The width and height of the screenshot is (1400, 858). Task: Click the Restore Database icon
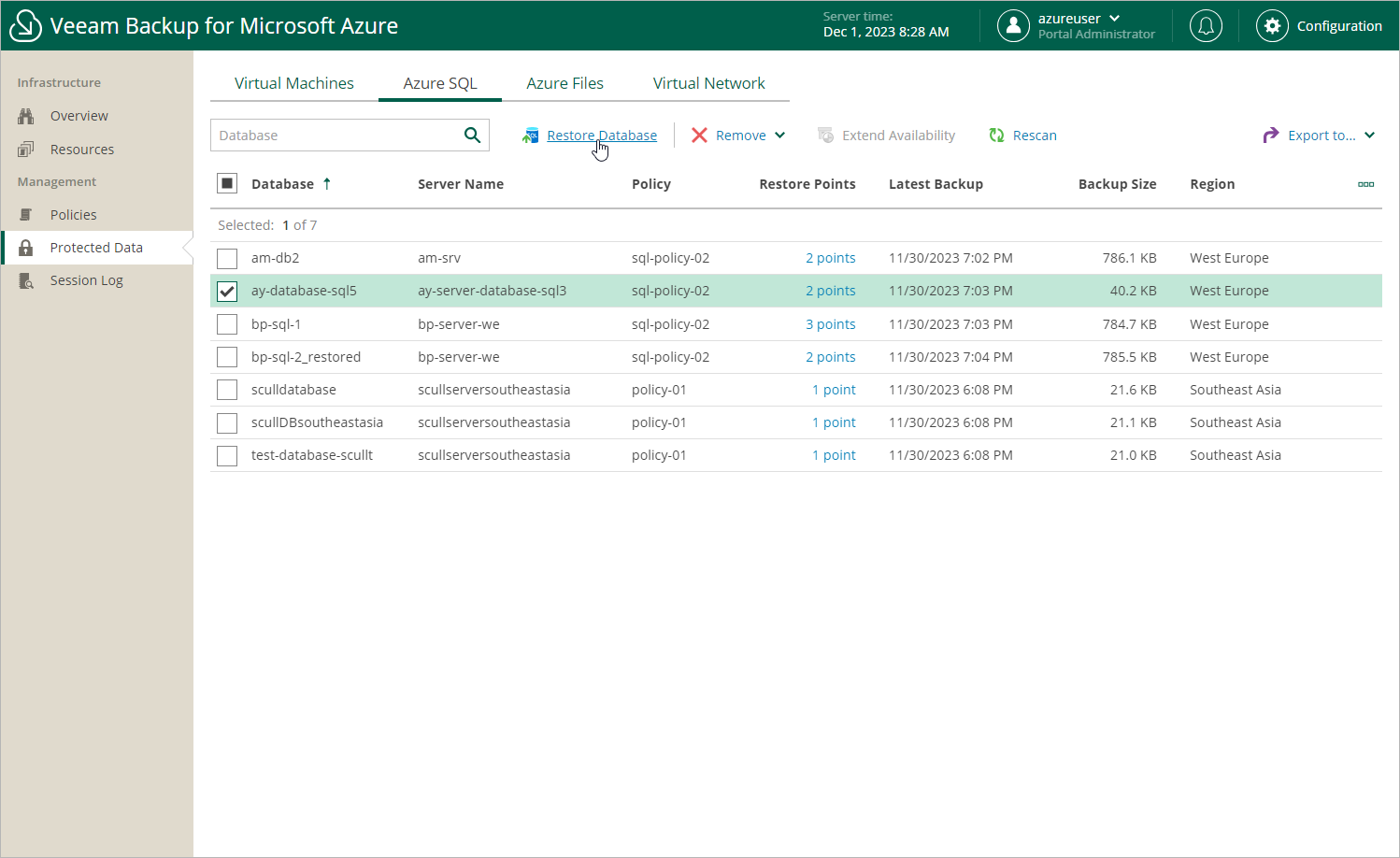[531, 136]
